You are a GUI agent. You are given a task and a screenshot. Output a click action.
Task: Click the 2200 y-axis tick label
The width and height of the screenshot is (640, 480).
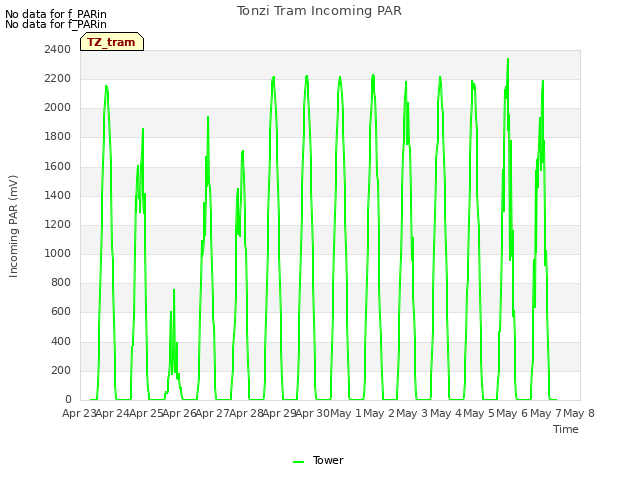point(58,79)
